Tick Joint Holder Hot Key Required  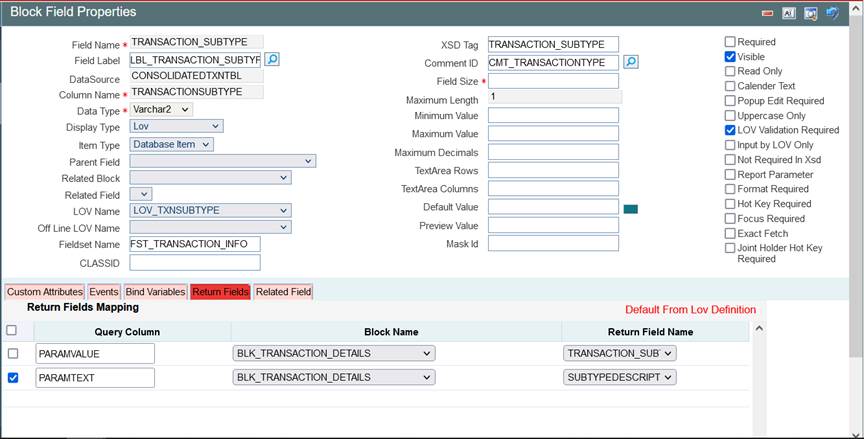coord(730,248)
